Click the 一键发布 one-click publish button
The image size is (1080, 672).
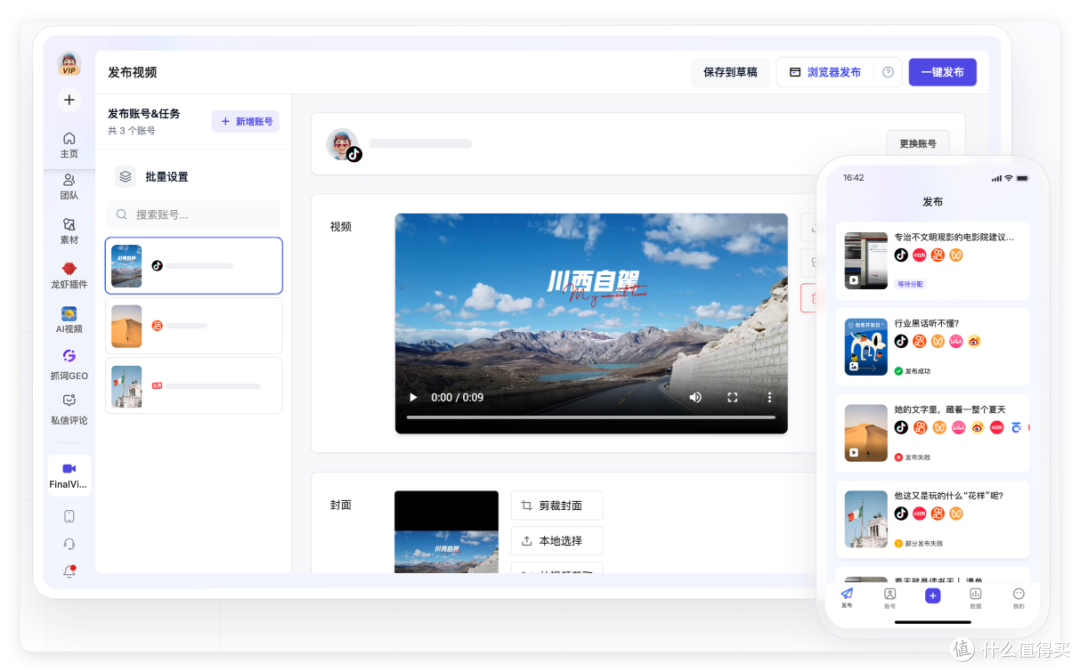pyautogui.click(x=942, y=72)
